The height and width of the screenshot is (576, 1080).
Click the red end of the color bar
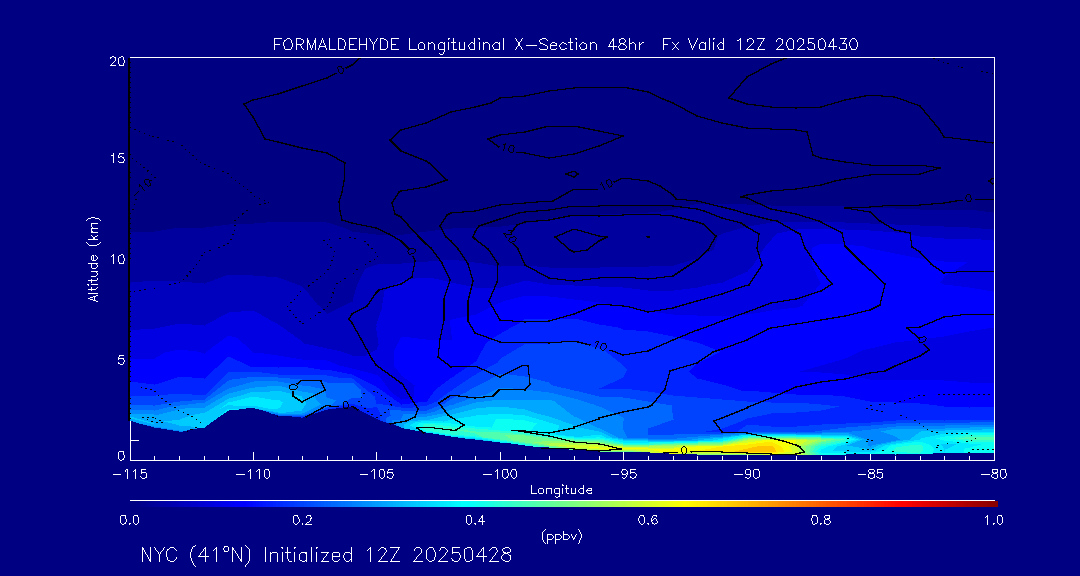tap(988, 502)
